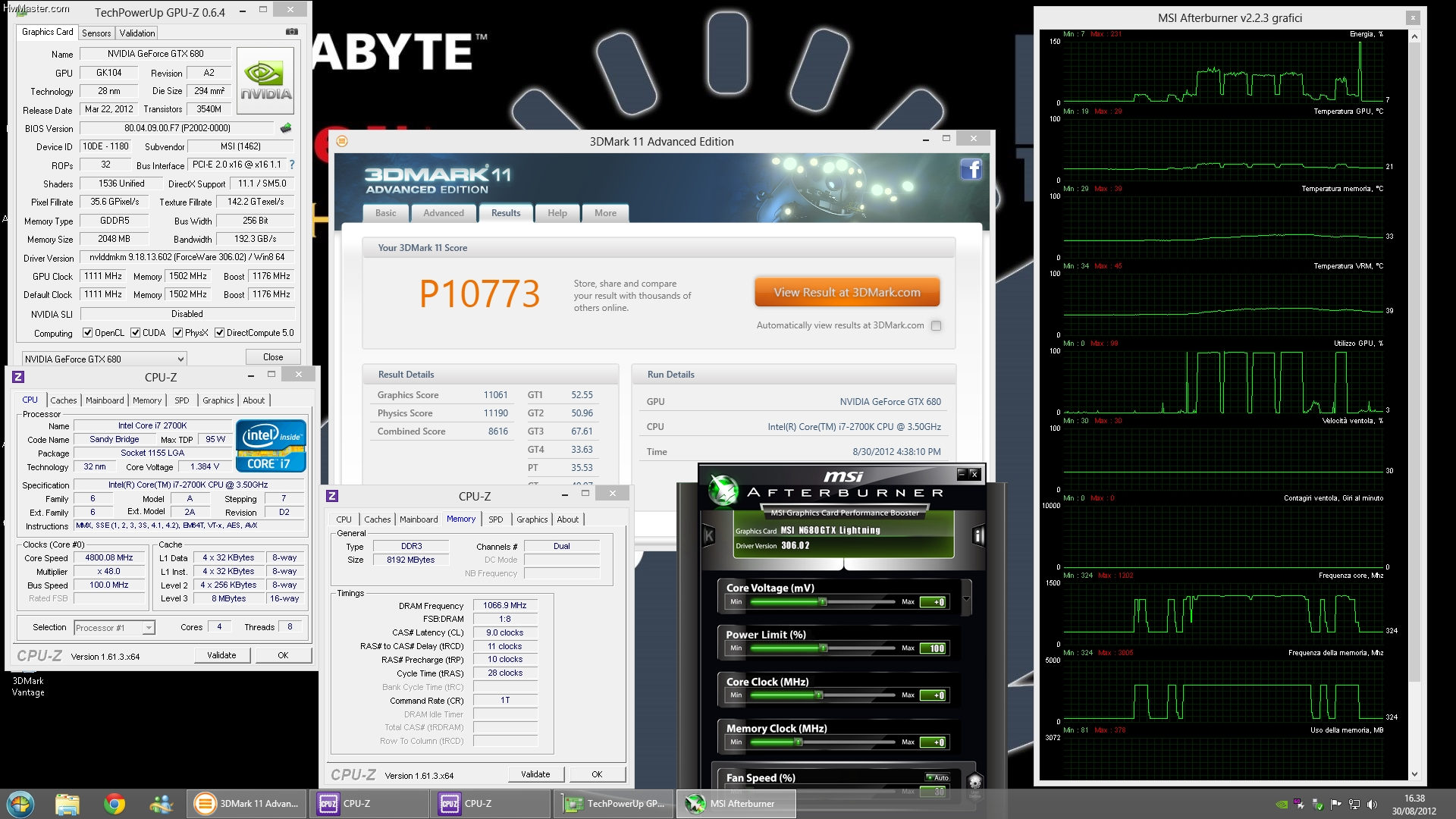Click View Result at 3DMark.com button
This screenshot has height=819, width=1456.
coord(847,293)
